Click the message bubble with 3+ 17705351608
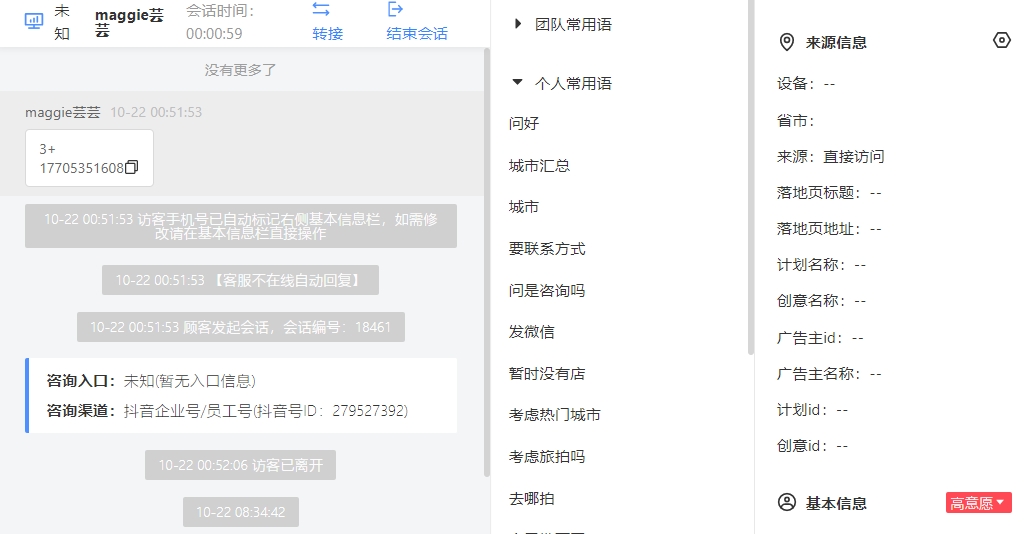 pos(89,158)
